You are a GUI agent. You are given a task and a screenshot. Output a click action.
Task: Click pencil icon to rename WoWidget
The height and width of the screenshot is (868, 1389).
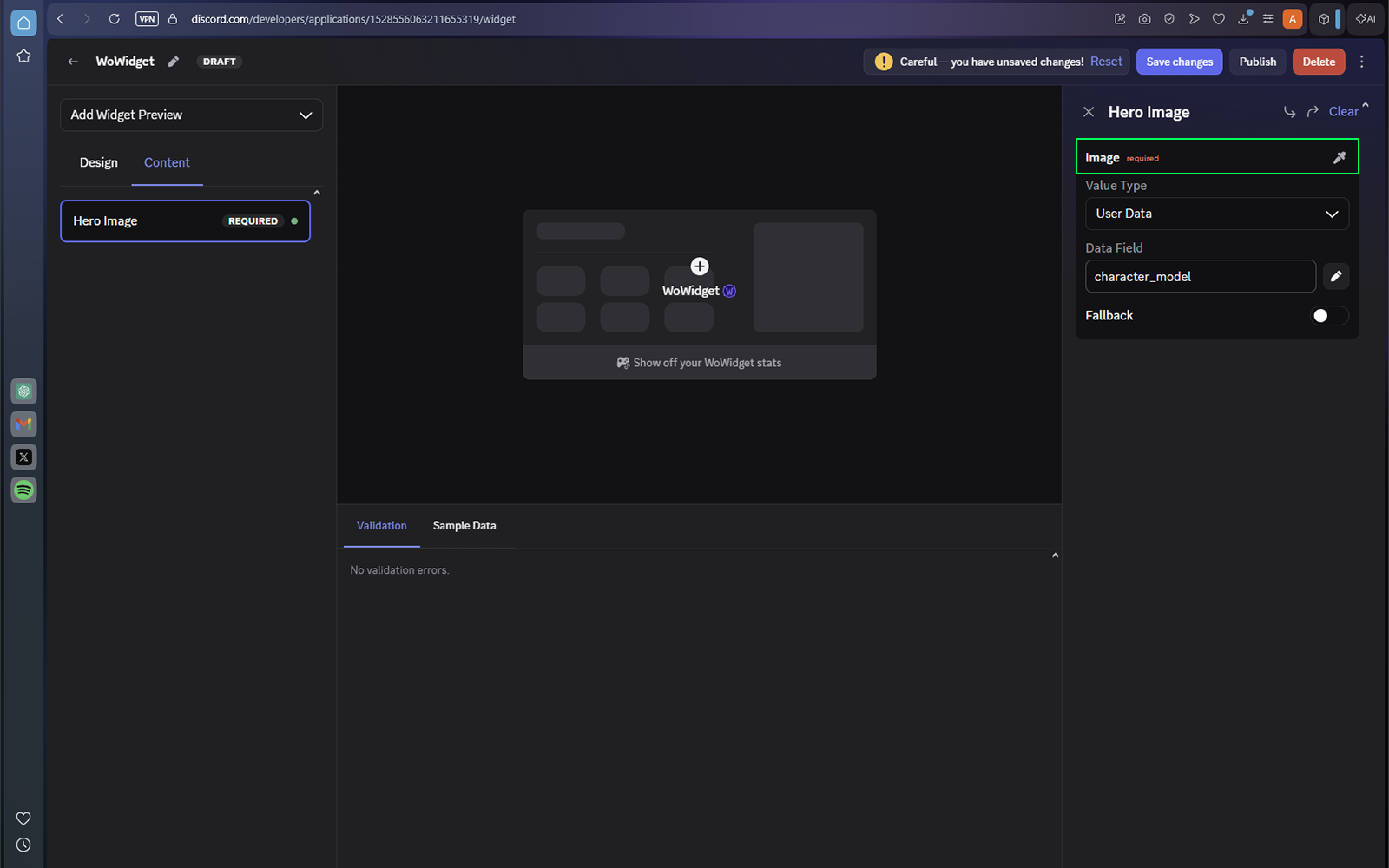174,62
